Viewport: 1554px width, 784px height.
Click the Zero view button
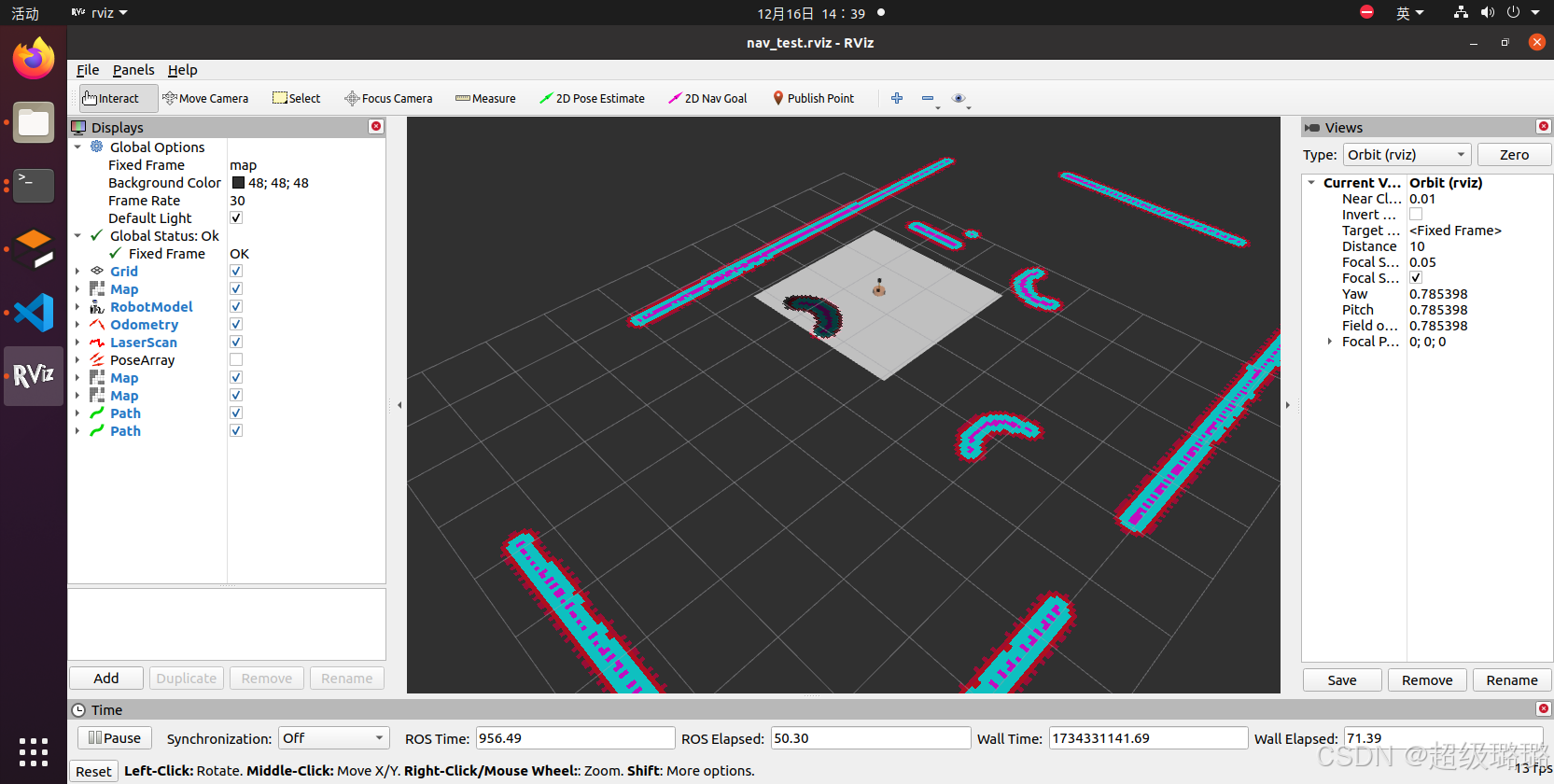(x=1514, y=155)
